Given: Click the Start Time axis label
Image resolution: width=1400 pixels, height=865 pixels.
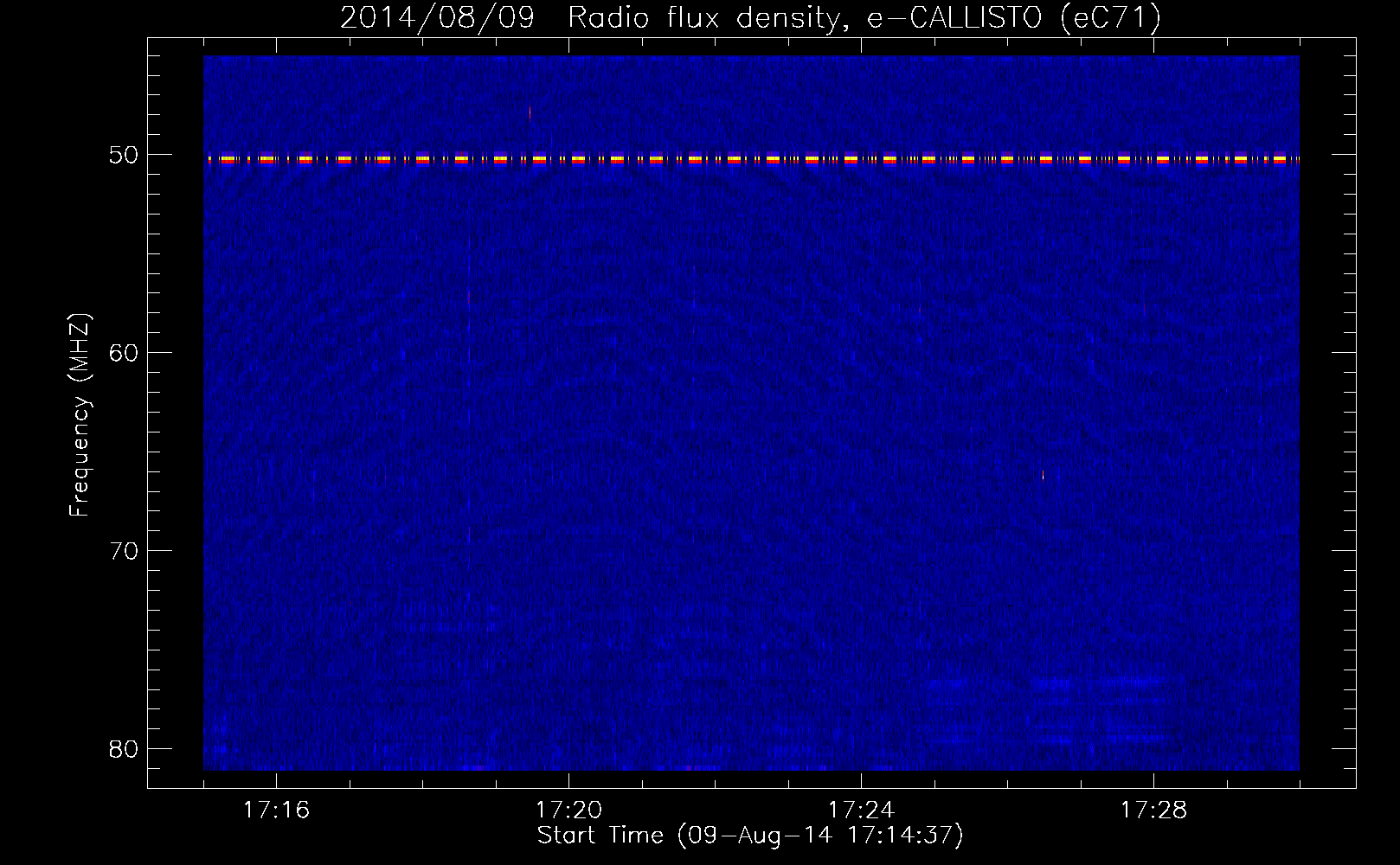Looking at the screenshot, I should click(x=750, y=836).
